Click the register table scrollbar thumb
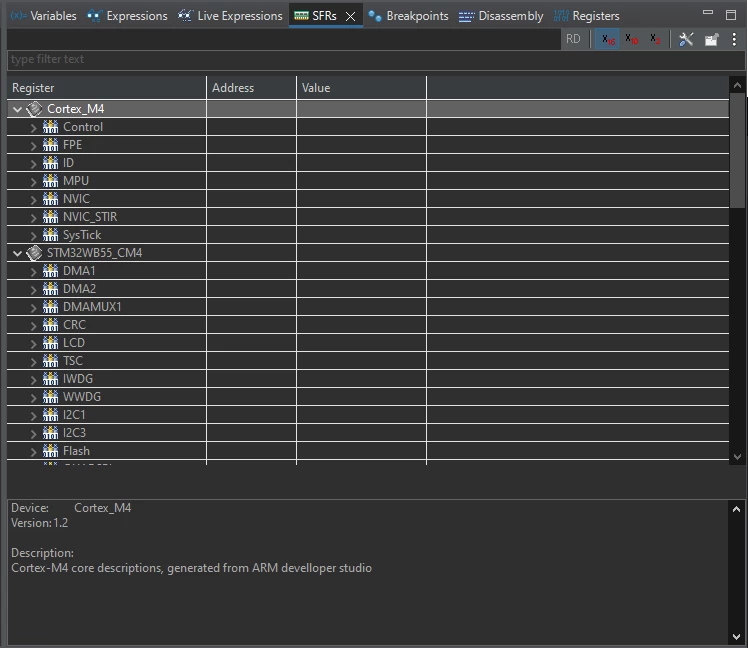The height and width of the screenshot is (648, 748). pyautogui.click(x=738, y=150)
